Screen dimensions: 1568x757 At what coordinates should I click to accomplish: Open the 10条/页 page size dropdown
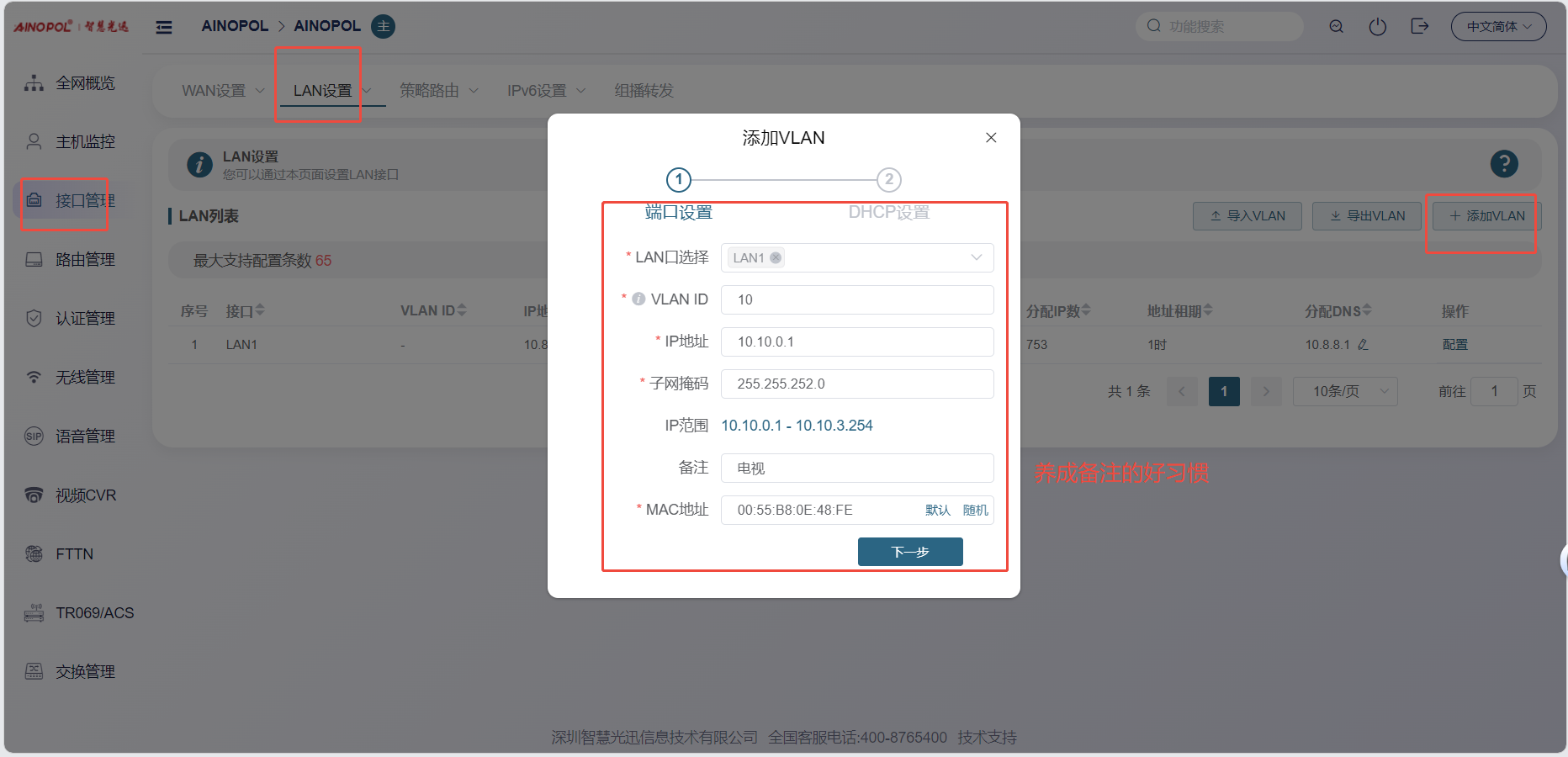tap(1344, 391)
